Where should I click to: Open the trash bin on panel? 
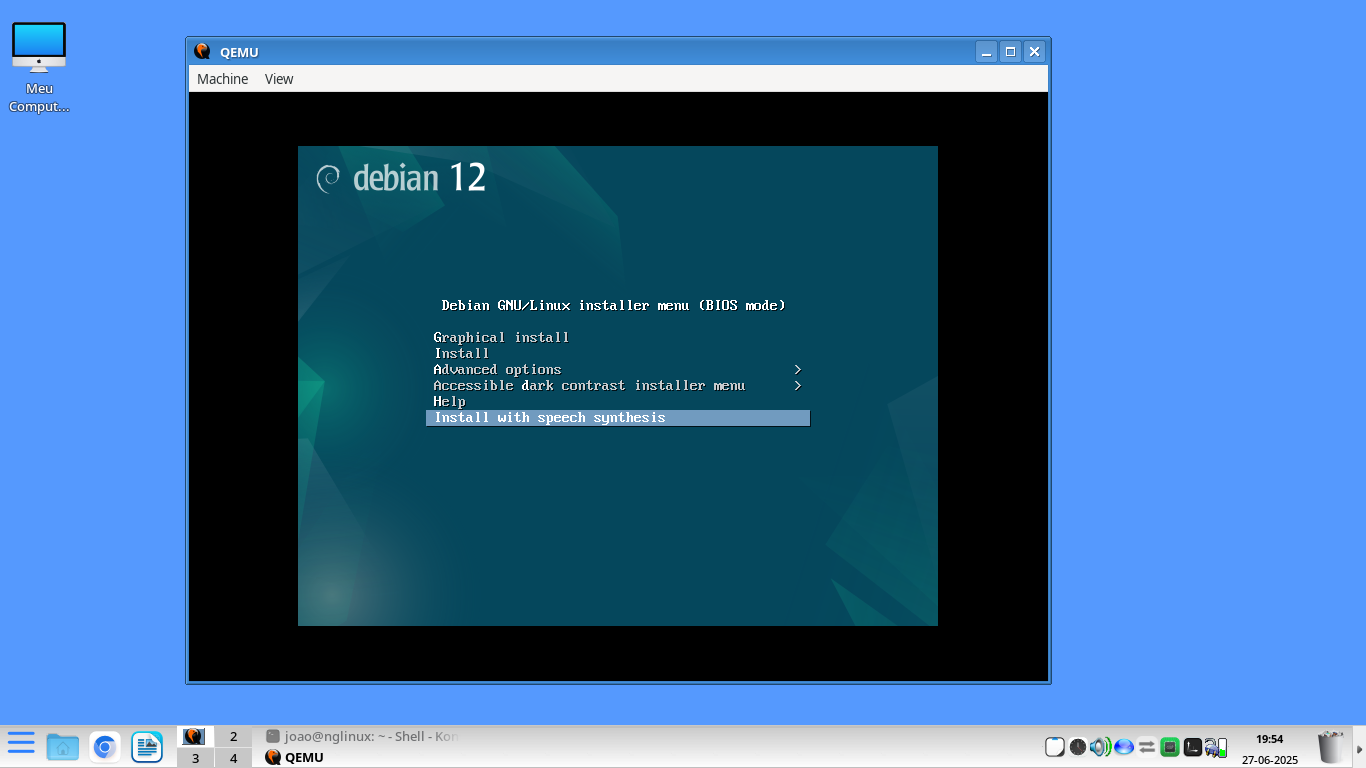[x=1331, y=747]
